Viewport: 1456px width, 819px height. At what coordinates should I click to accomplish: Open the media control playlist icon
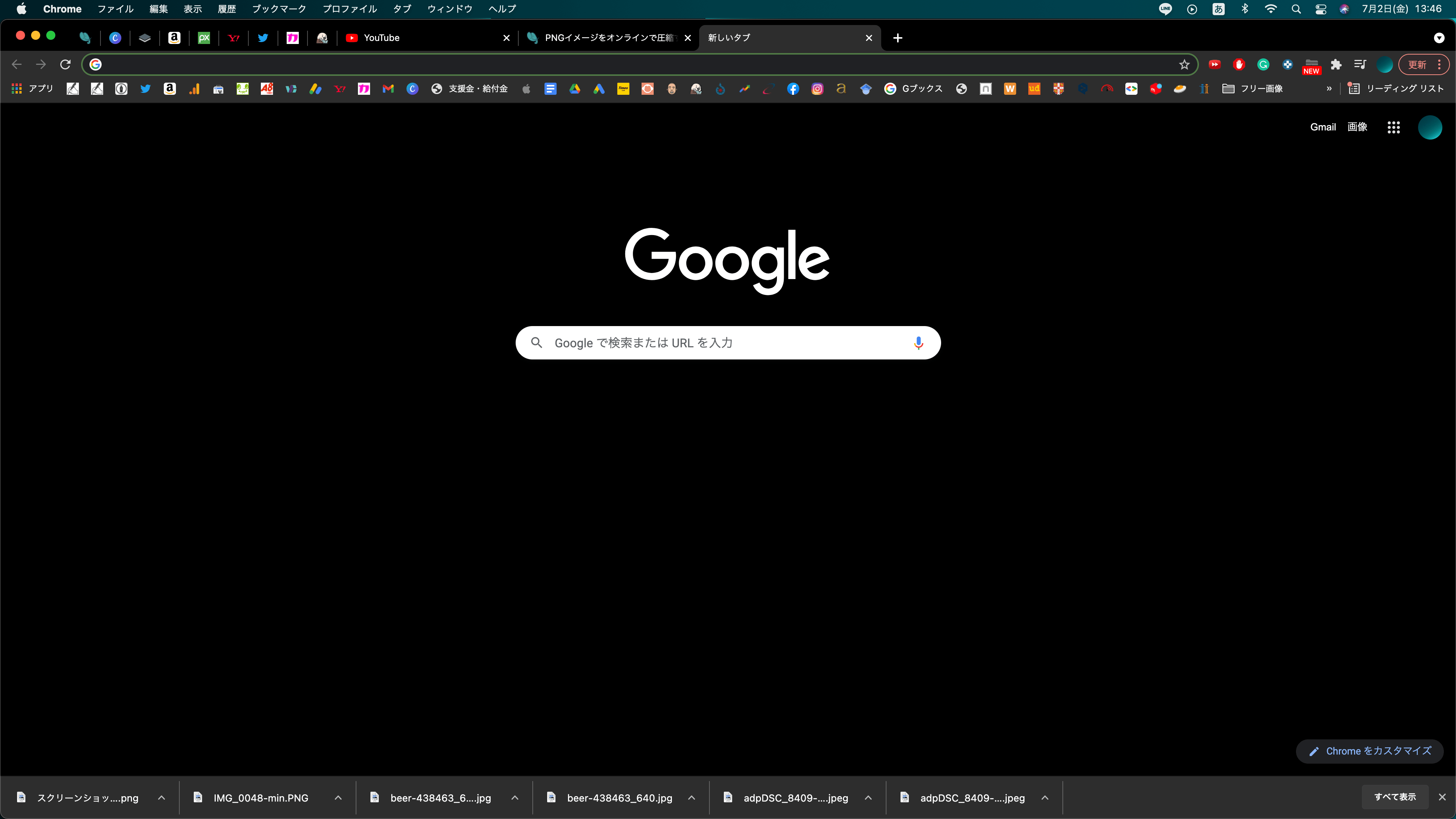click(x=1360, y=64)
